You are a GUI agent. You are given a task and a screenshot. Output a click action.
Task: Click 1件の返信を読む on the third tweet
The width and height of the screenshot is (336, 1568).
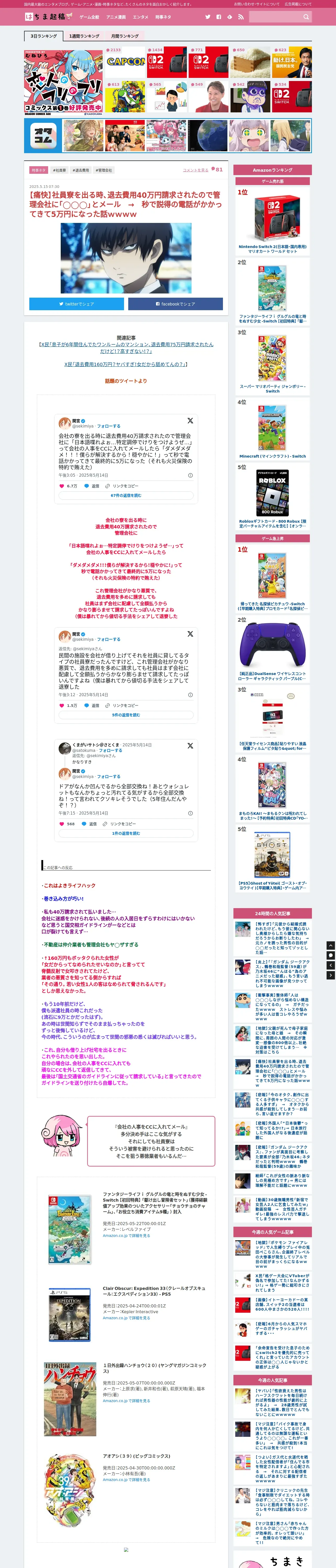point(126,833)
